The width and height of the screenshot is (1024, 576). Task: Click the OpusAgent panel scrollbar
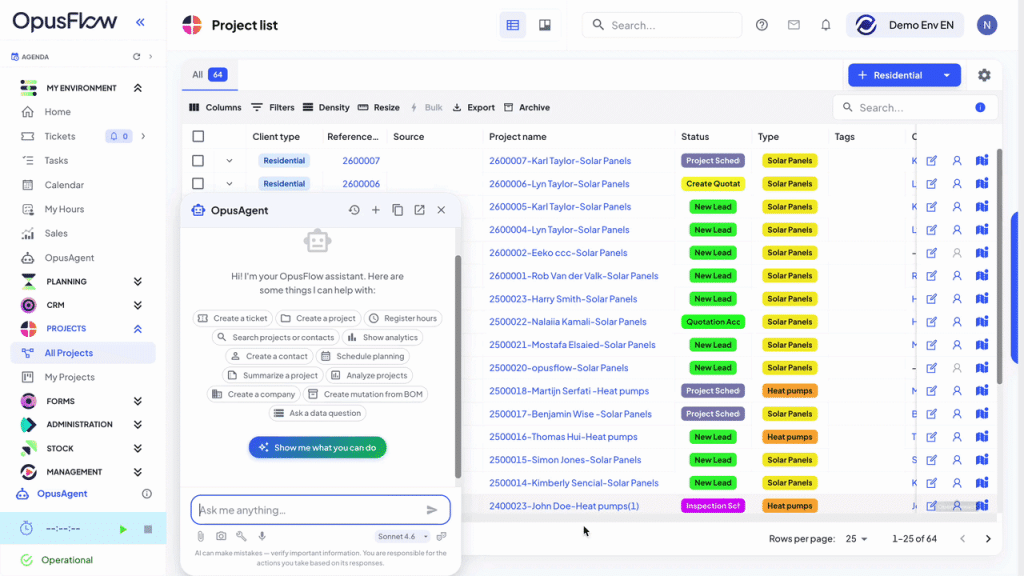pos(458,366)
